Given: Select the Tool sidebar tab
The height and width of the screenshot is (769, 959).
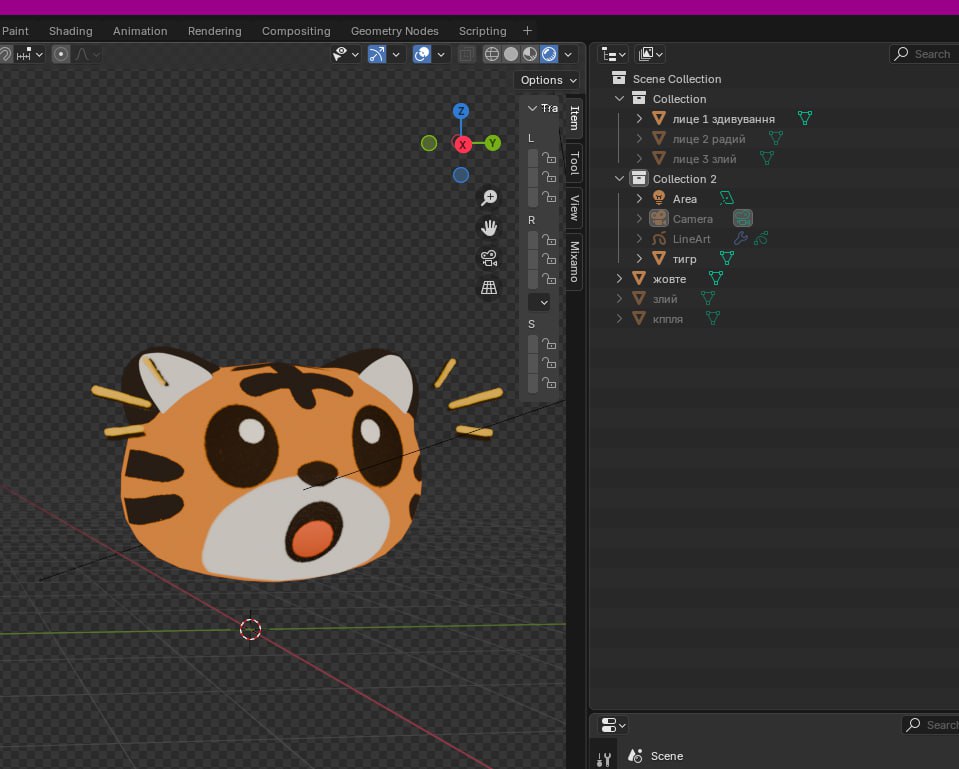Looking at the screenshot, I should pyautogui.click(x=574, y=163).
